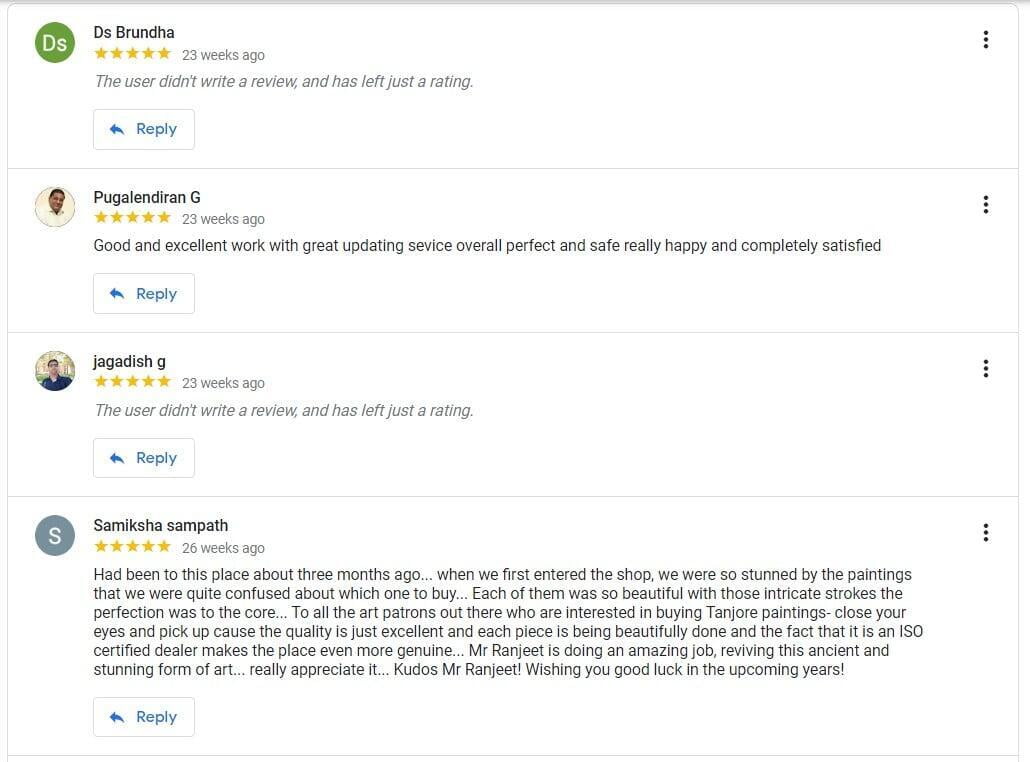
Task: Reply to Ds Brundha's rating
Action: (144, 129)
